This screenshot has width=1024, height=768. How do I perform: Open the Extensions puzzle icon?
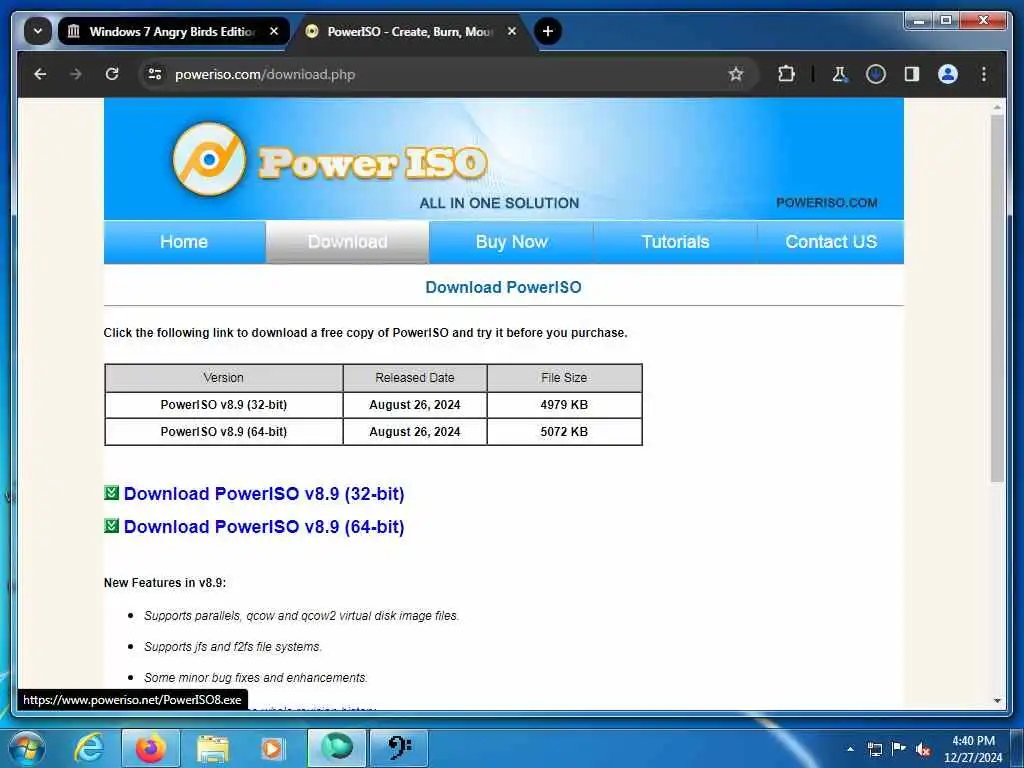tap(786, 74)
